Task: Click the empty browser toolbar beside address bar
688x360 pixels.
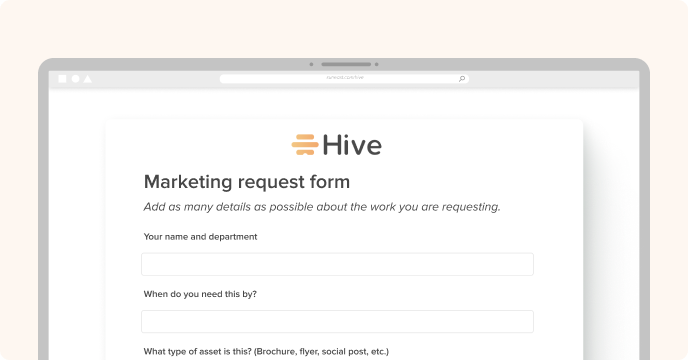Action: pyautogui.click(x=553, y=79)
